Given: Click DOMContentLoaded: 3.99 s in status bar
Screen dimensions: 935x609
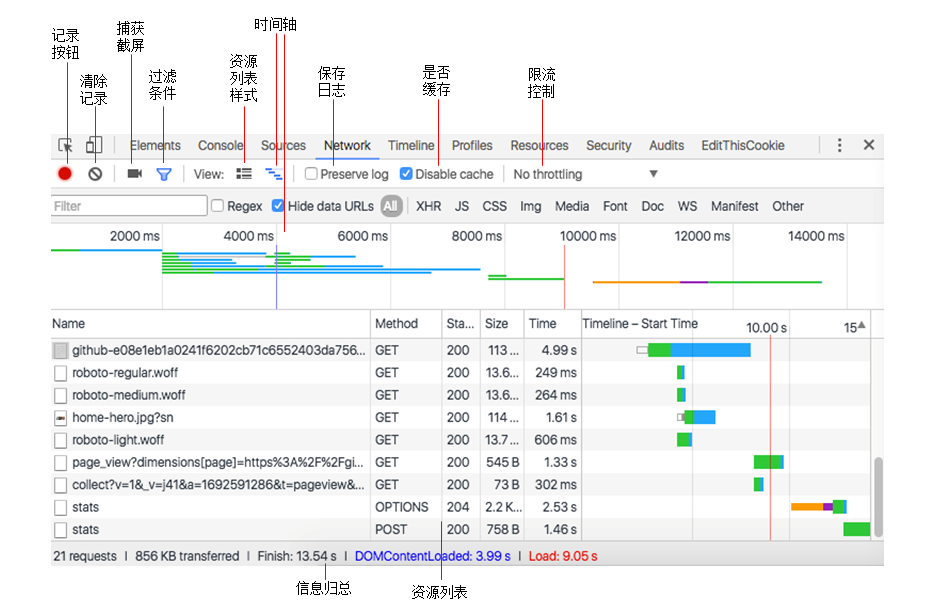Looking at the screenshot, I should click(432, 557).
